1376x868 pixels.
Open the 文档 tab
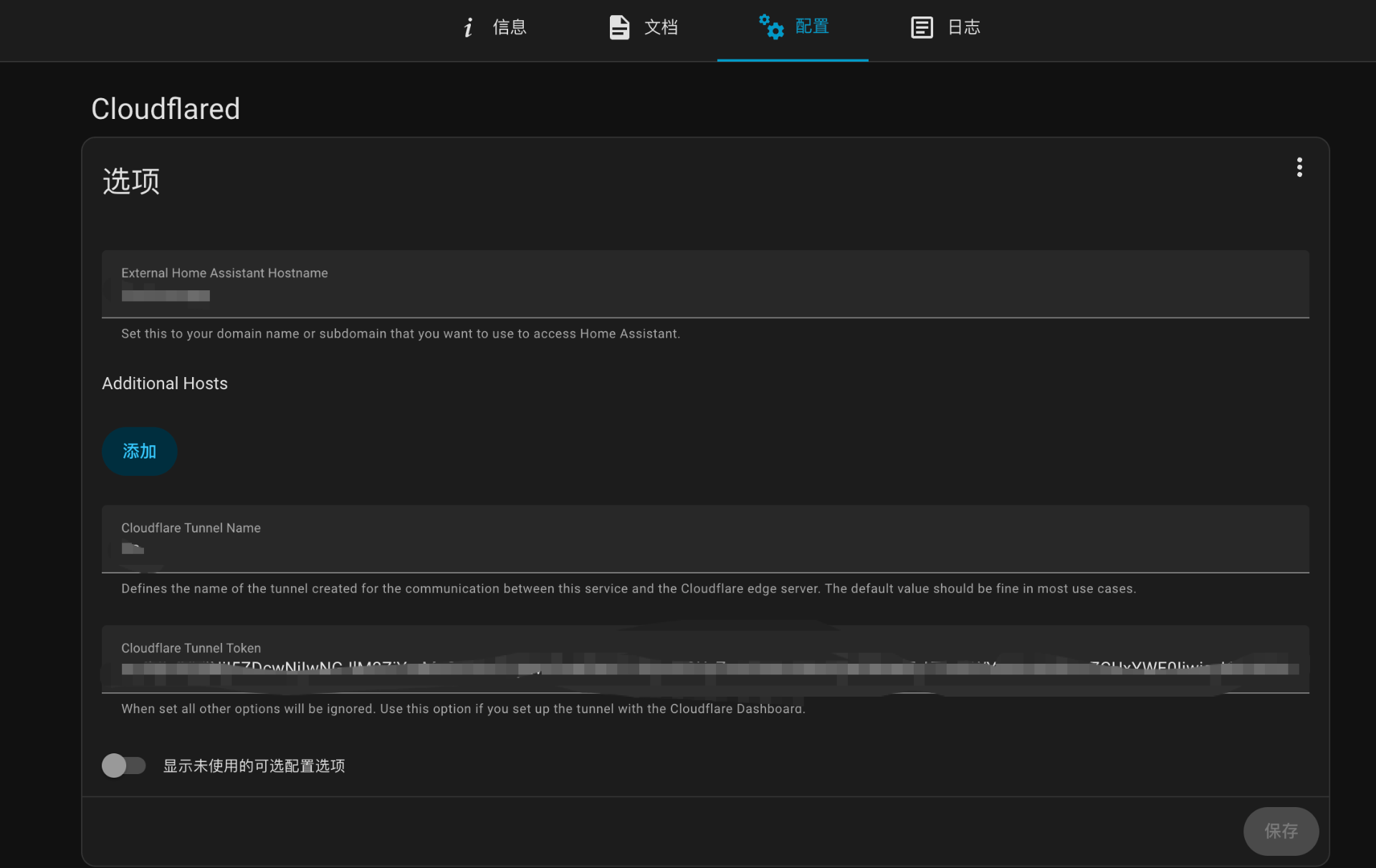tap(661, 28)
